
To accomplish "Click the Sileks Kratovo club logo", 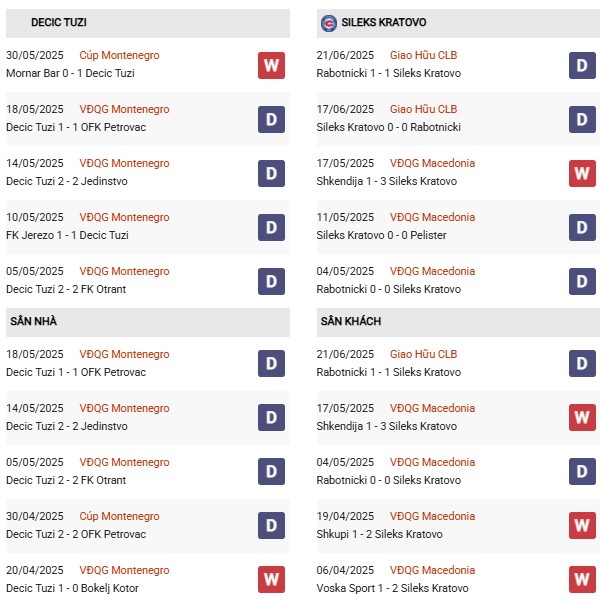I will click(329, 22).
